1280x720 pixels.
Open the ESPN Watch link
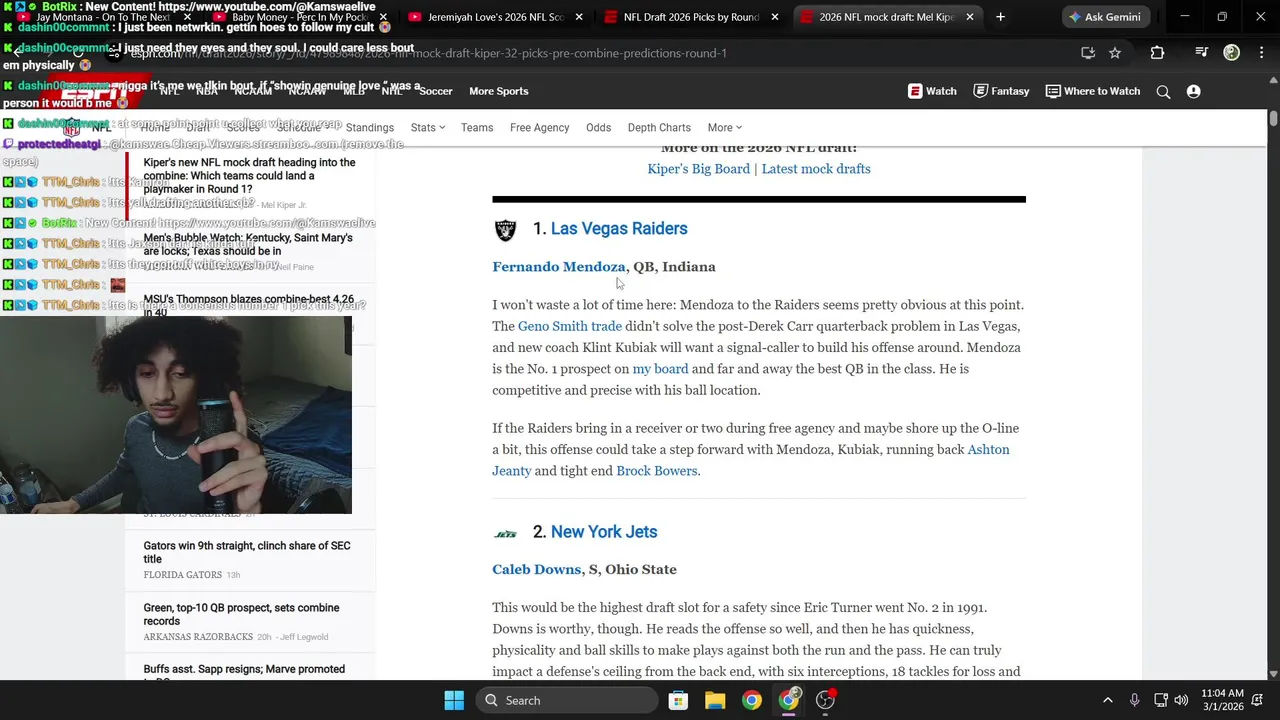[932, 91]
